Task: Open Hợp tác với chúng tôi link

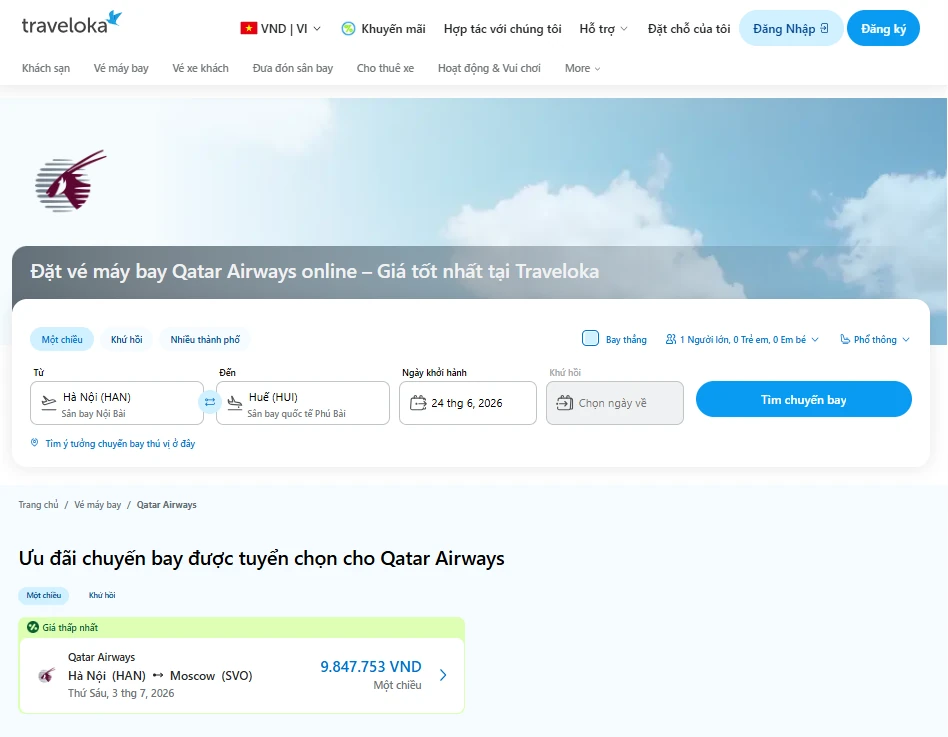Action: (x=502, y=28)
